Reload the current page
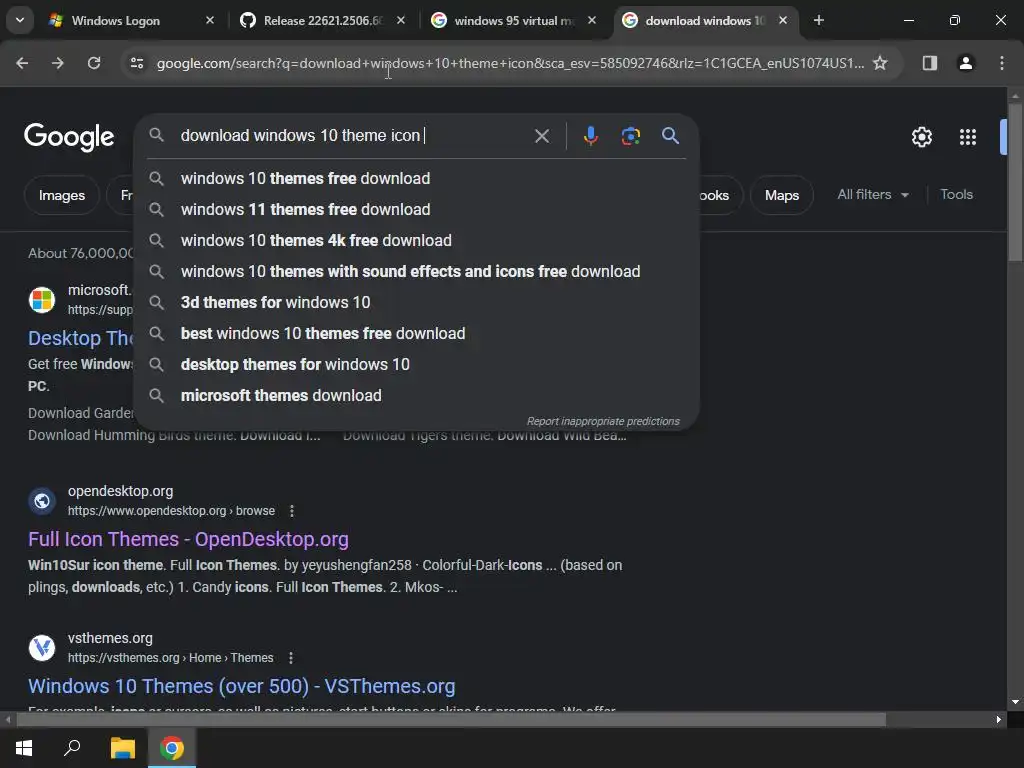The height and width of the screenshot is (768, 1024). [x=94, y=63]
